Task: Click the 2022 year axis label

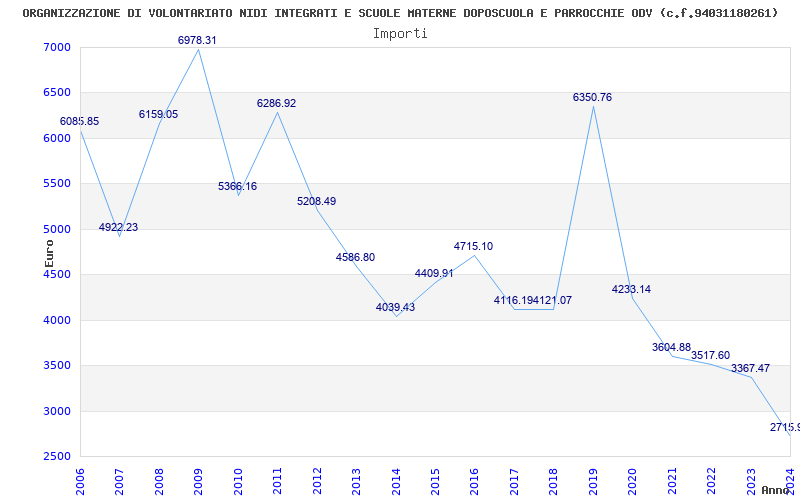Action: pyautogui.click(x=711, y=481)
